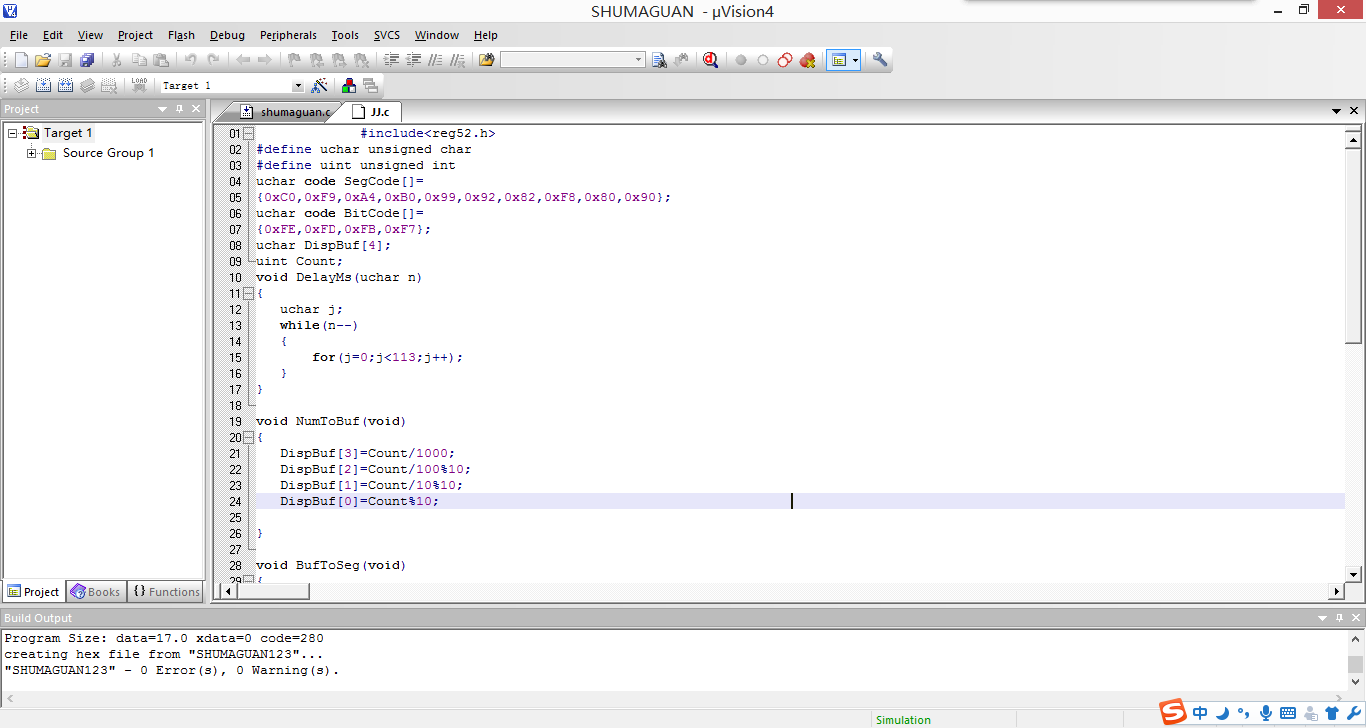
Task: Collapse code fold at line 01
Action: 248,133
